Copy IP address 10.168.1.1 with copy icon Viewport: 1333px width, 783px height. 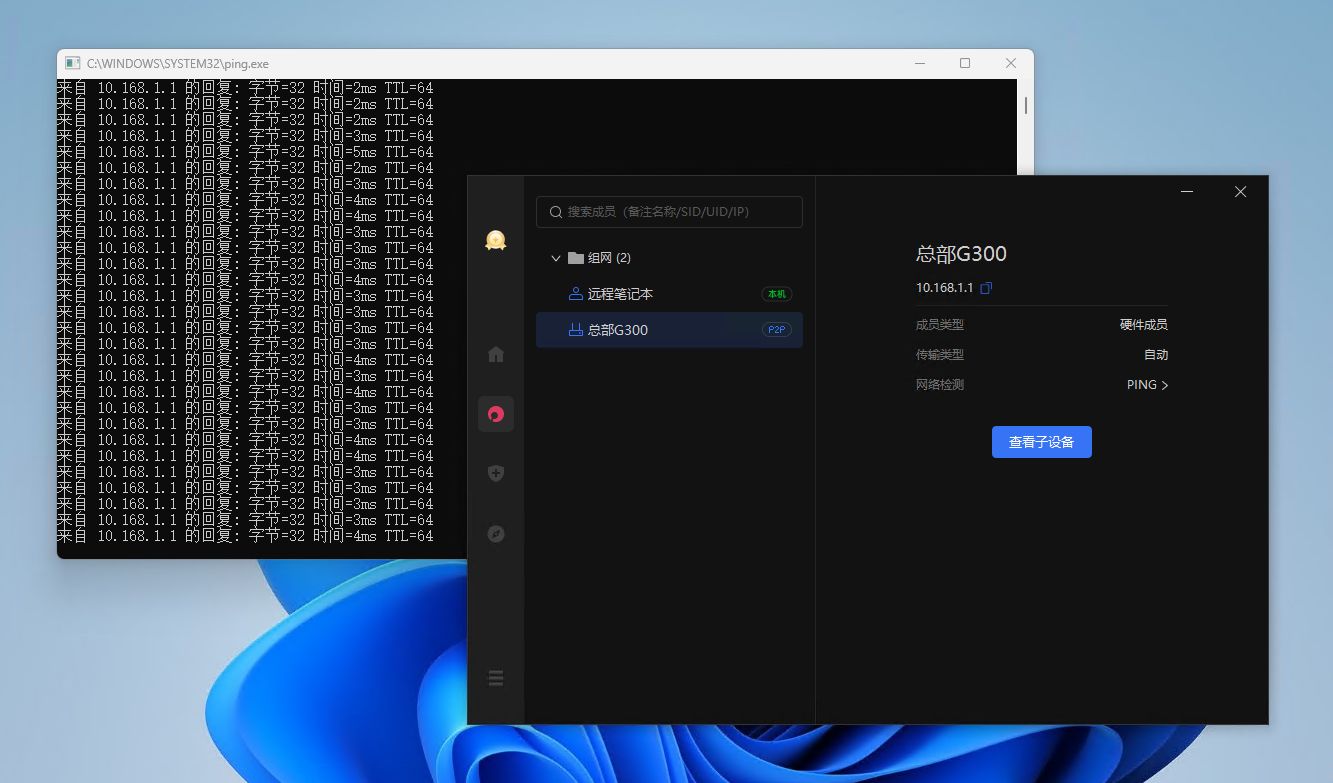(x=986, y=288)
